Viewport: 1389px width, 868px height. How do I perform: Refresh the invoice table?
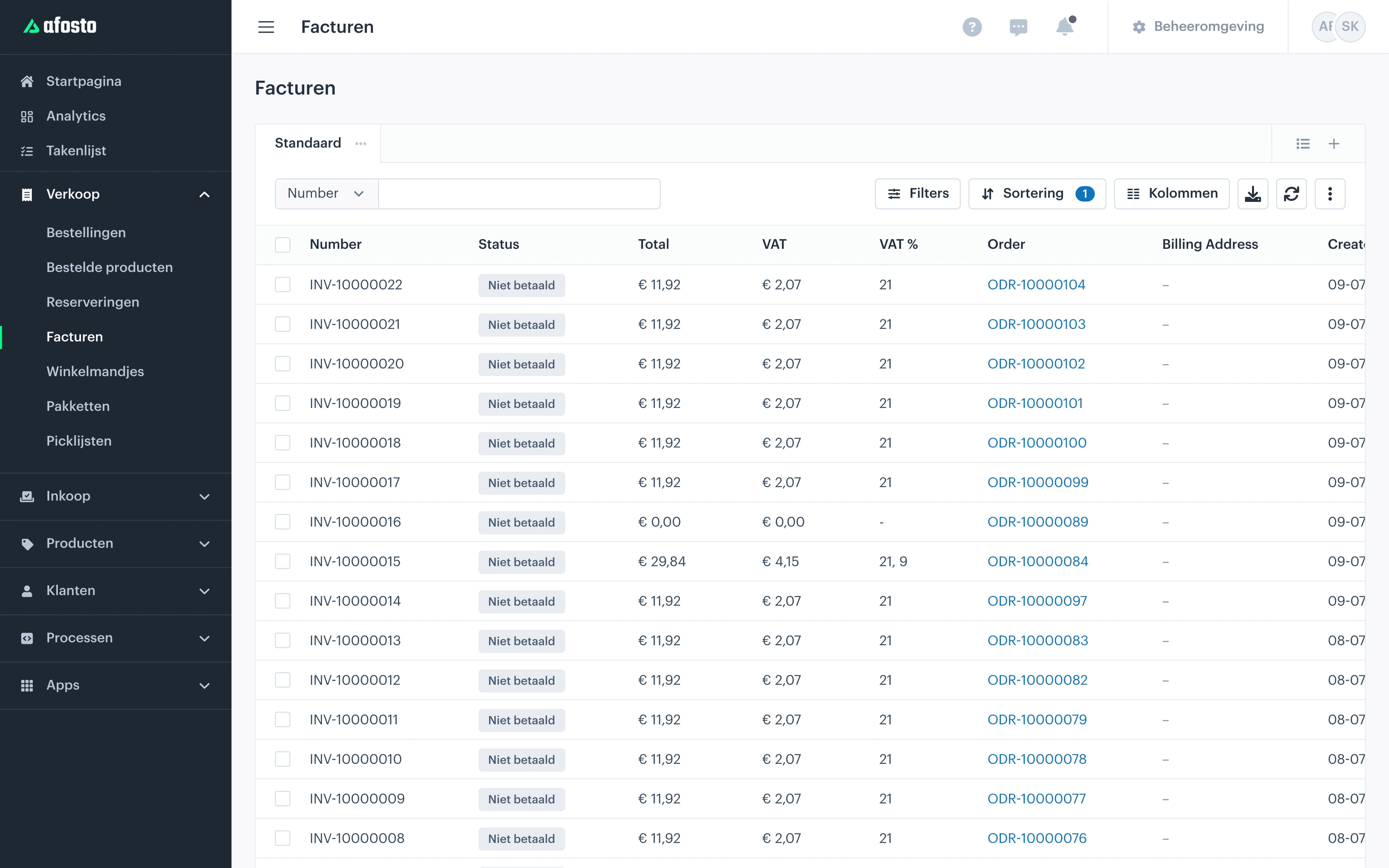pos(1291,194)
